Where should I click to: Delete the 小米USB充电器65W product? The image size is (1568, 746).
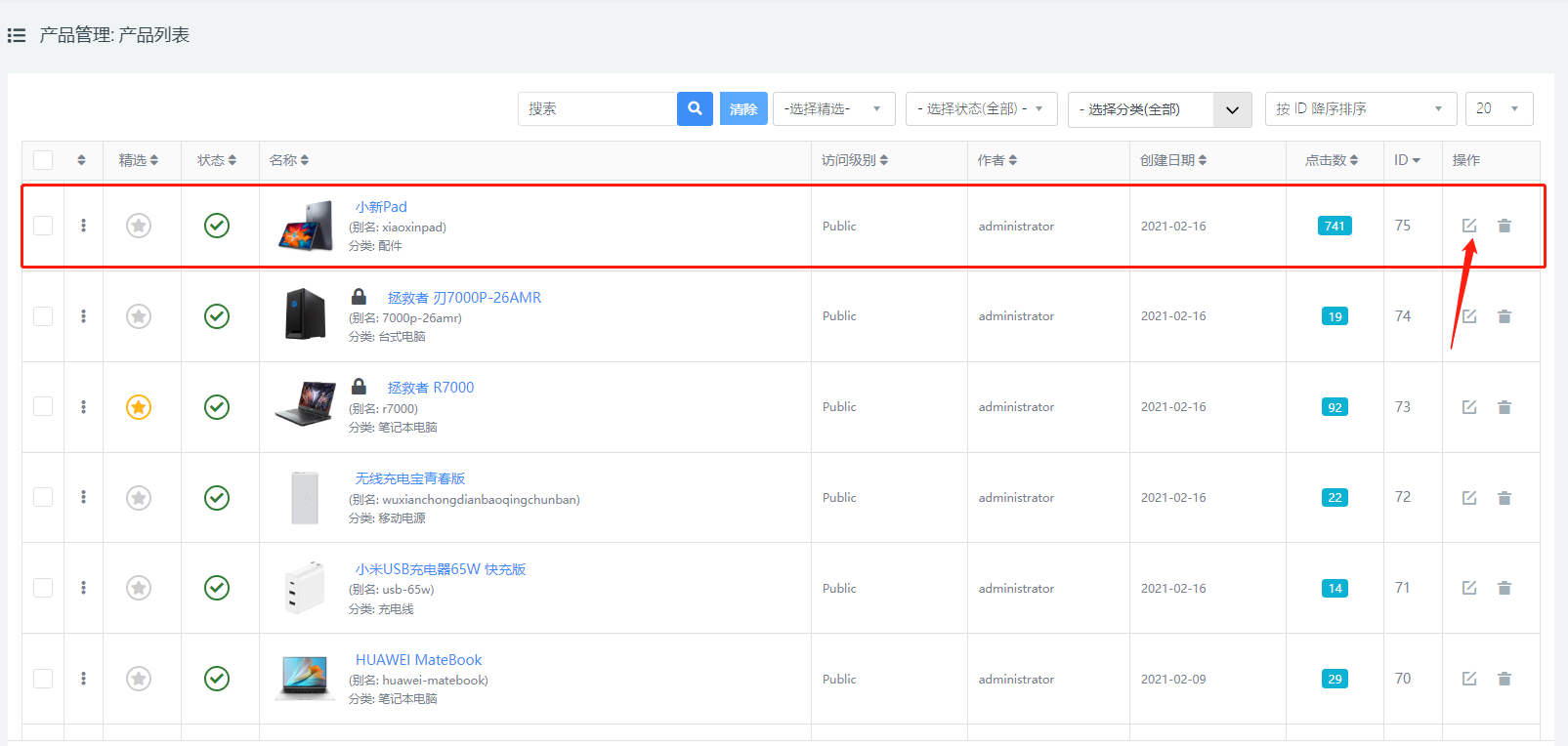[1504, 588]
